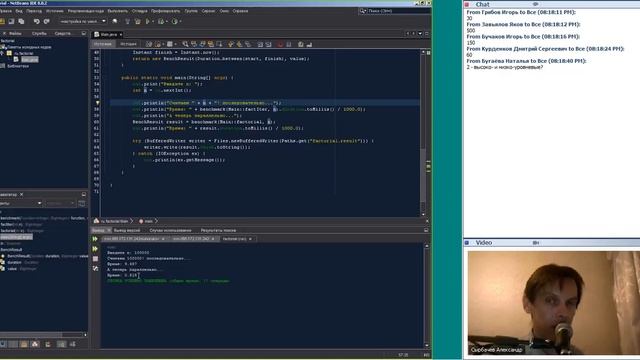Viewport: 640px width, 360px height.
Task: Open the Вид menu in NetBeans
Action: 19,11
